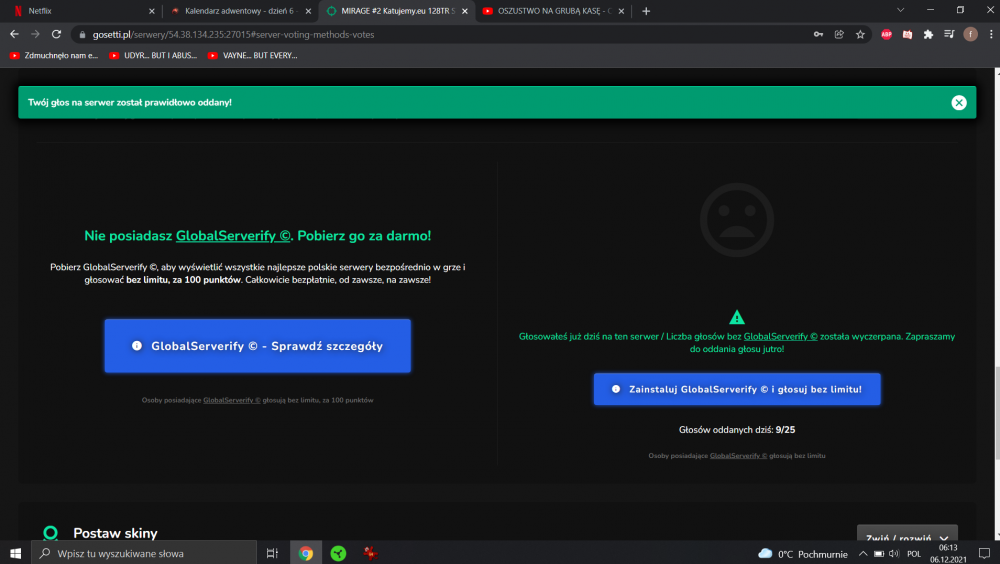
Task: Close the Netflix tab
Action: (x=152, y=11)
